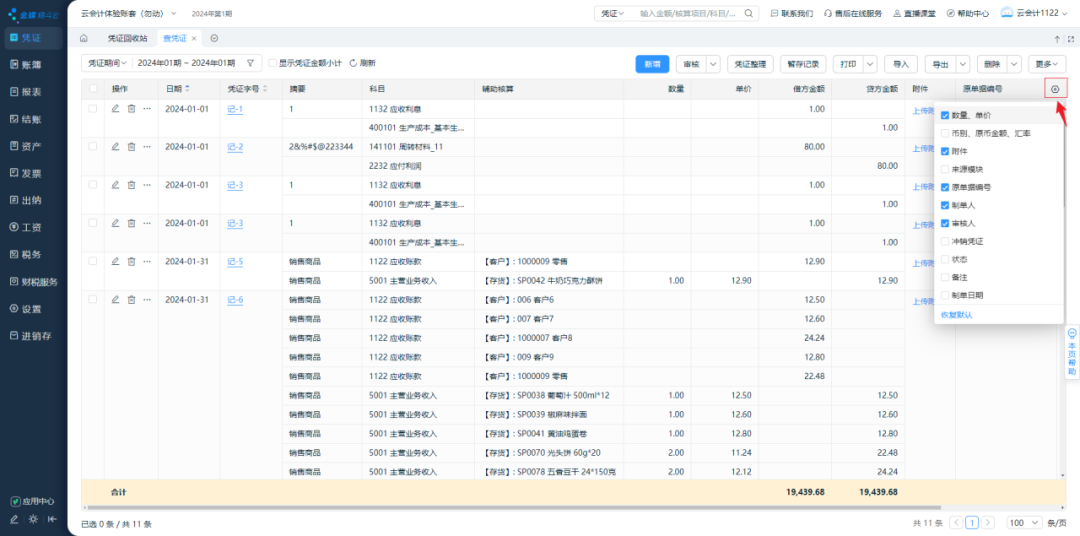Viewport: 1080px width, 536px height.
Task: Enable 显示凭证金额小计 checkbox
Action: tap(272, 63)
